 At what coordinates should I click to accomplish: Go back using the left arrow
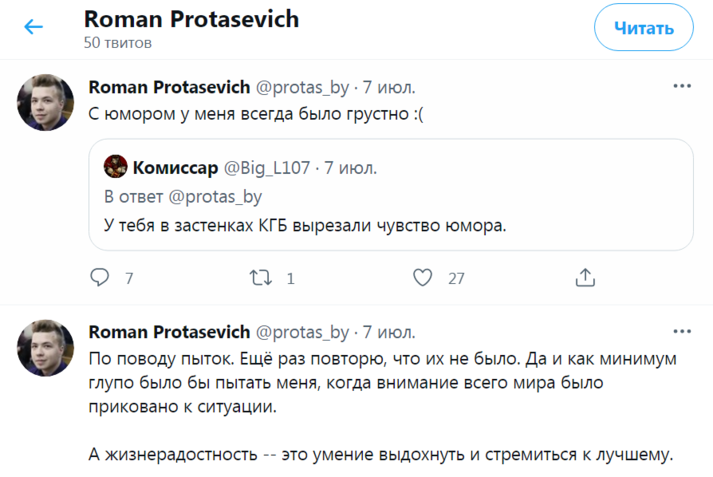coord(34,27)
